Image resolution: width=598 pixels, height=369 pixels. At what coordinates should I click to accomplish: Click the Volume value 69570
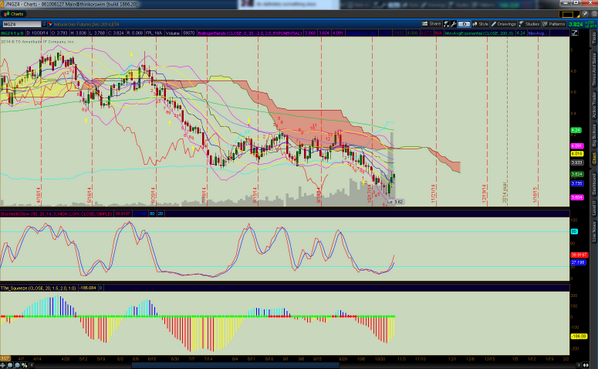[x=189, y=33]
